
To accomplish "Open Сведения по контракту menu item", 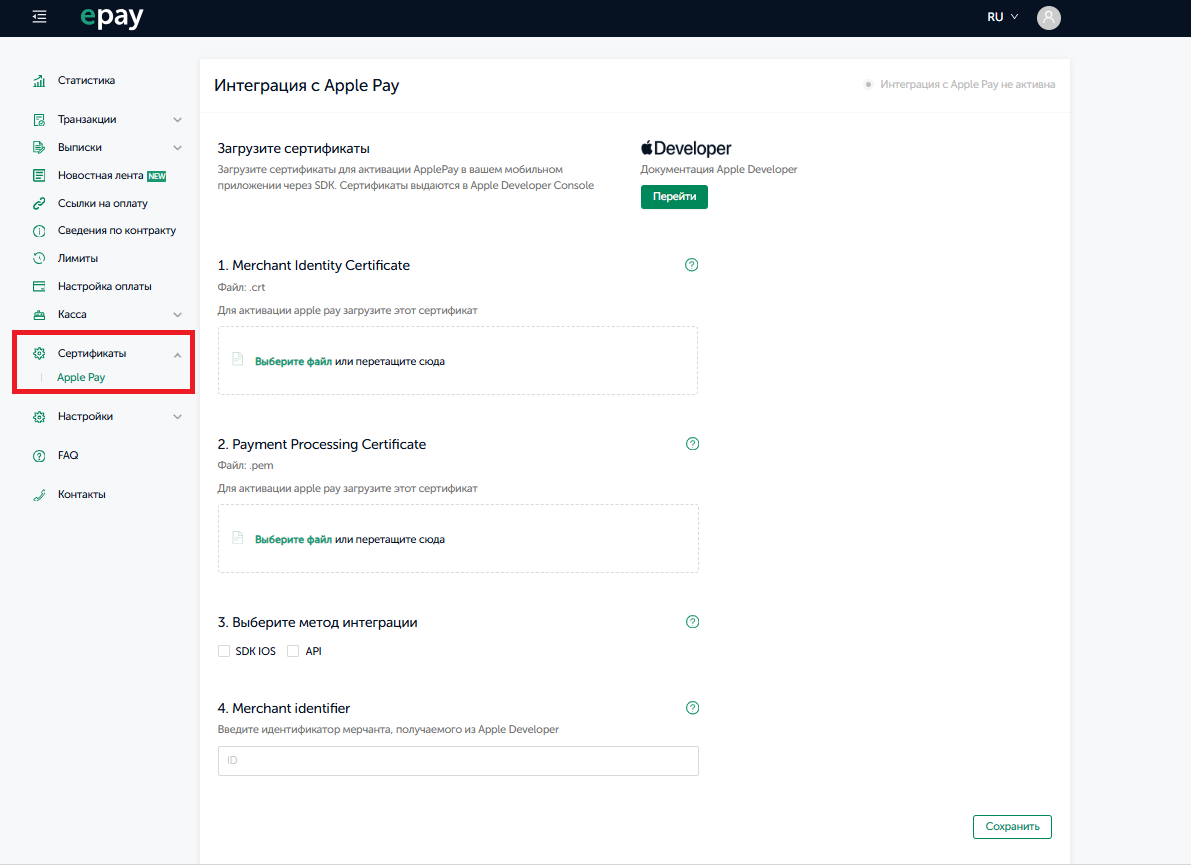I will [117, 231].
